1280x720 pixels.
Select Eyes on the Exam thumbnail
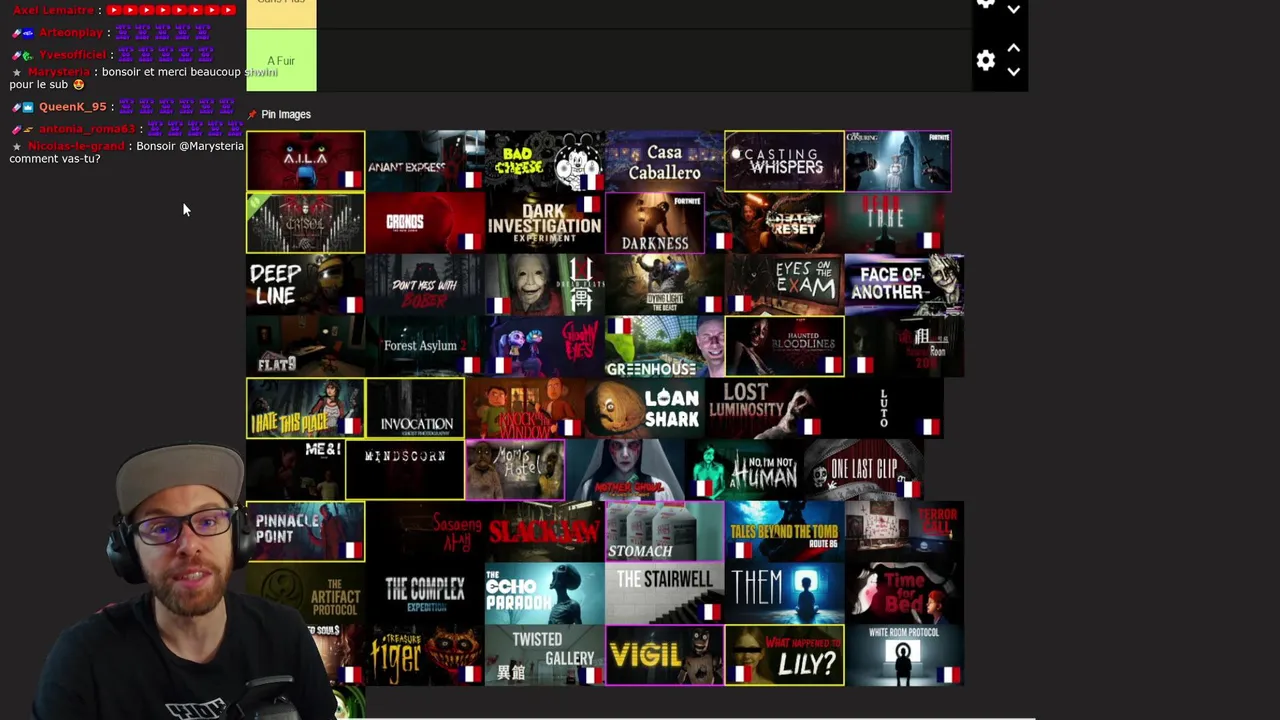pos(785,284)
